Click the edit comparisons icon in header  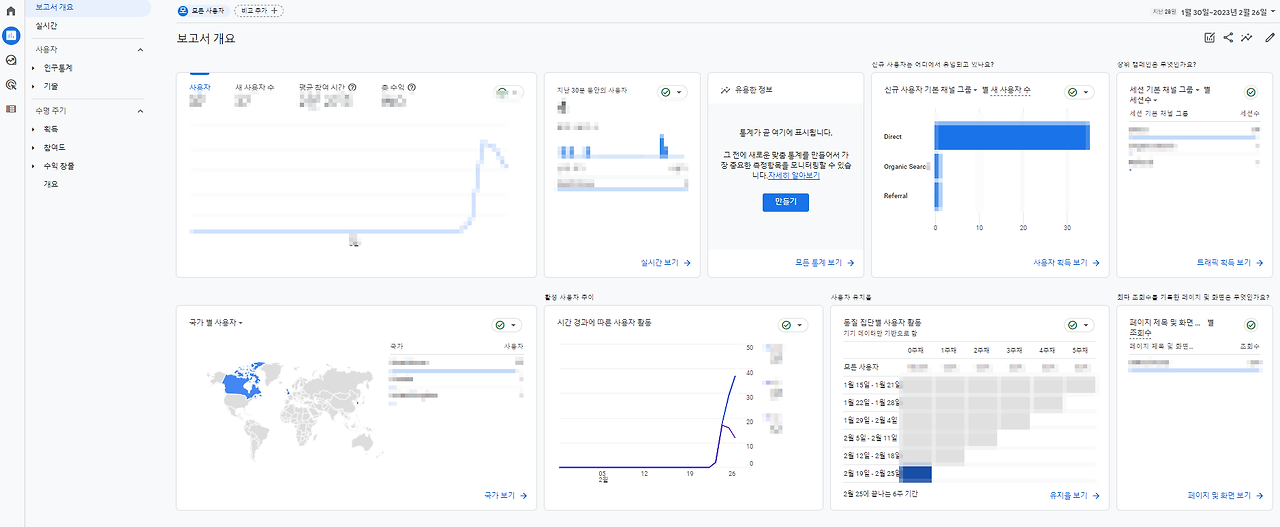(x=1210, y=38)
